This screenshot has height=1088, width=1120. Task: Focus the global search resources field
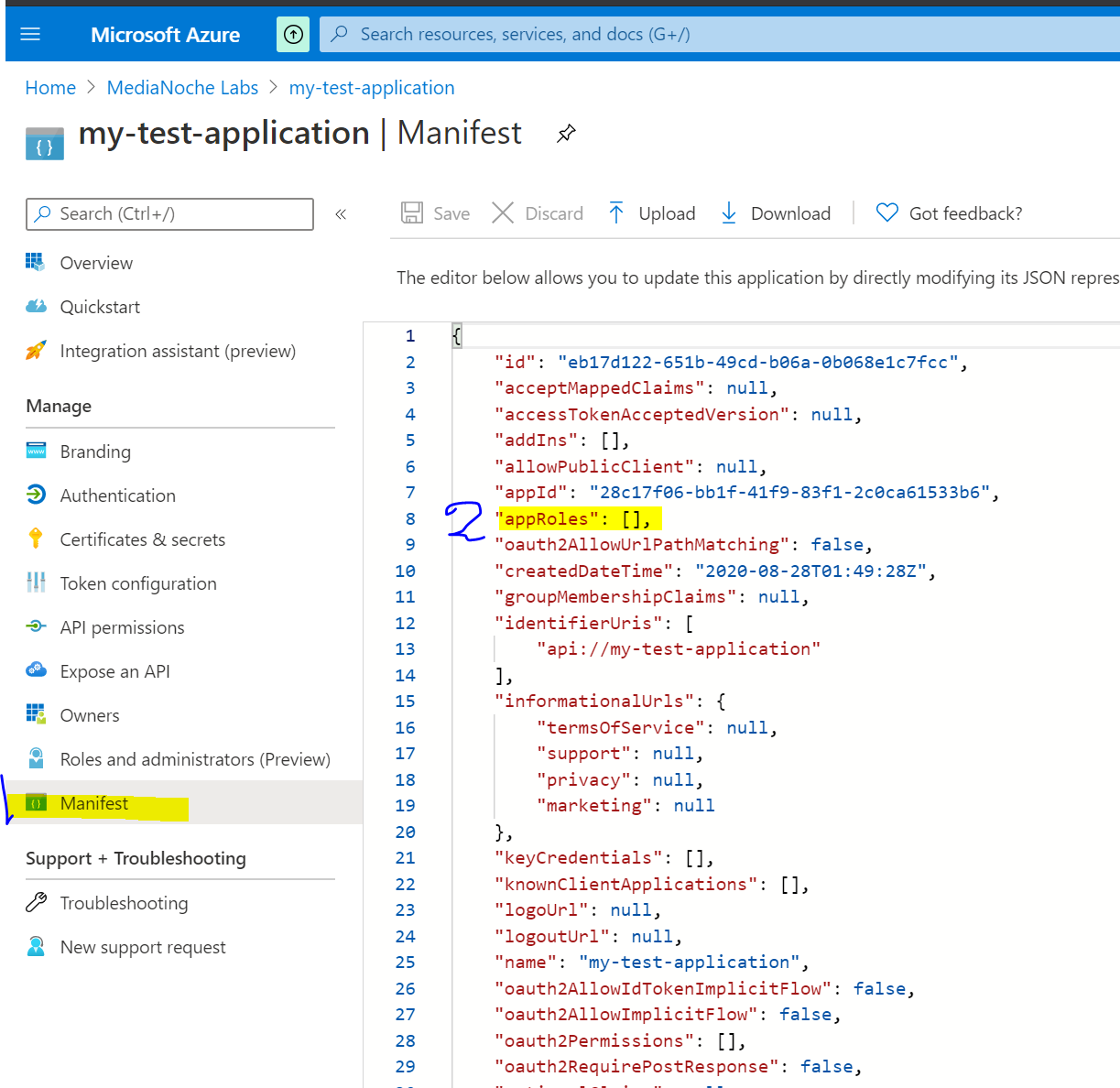[x=720, y=35]
